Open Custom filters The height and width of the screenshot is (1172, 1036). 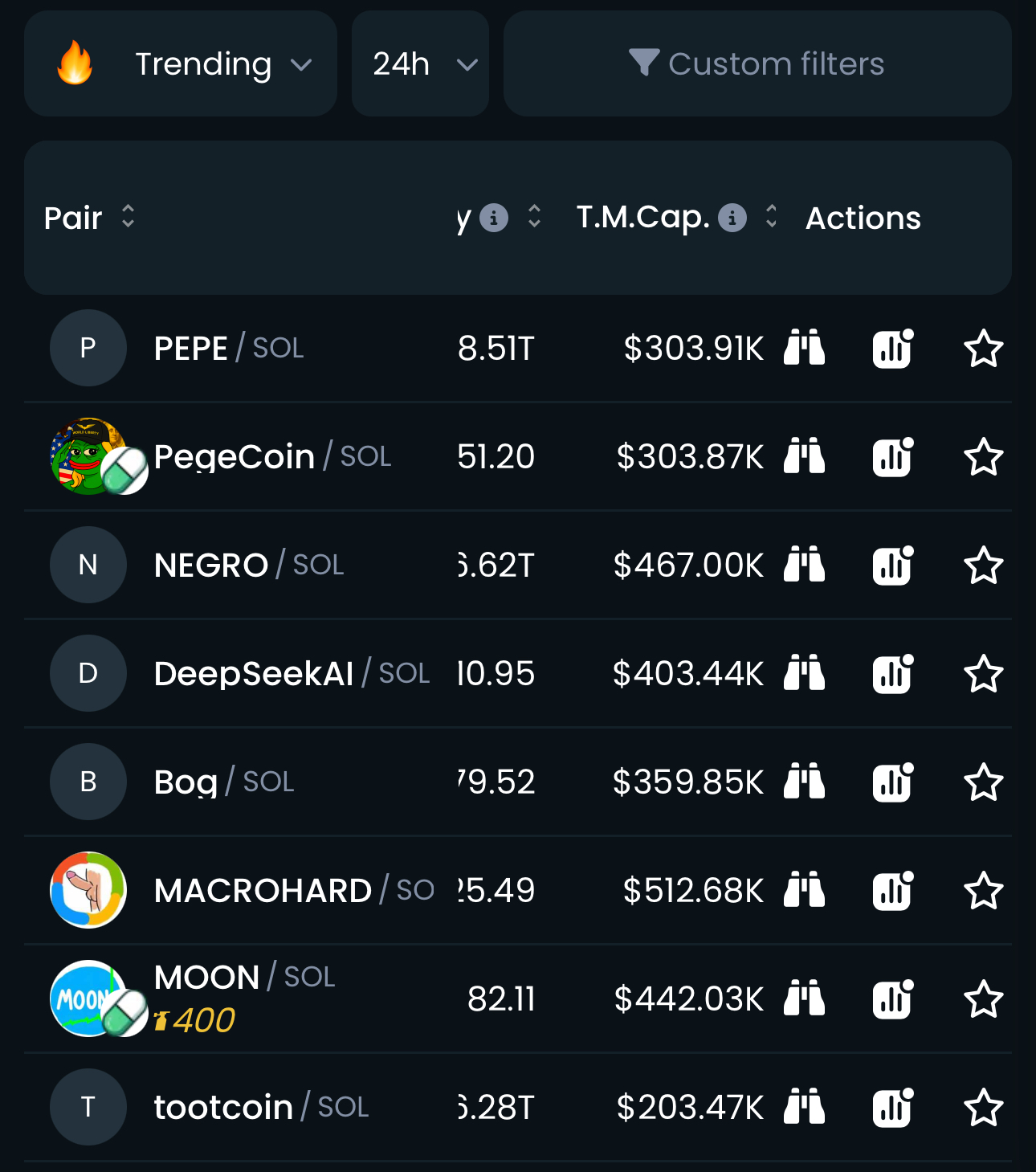click(x=757, y=63)
